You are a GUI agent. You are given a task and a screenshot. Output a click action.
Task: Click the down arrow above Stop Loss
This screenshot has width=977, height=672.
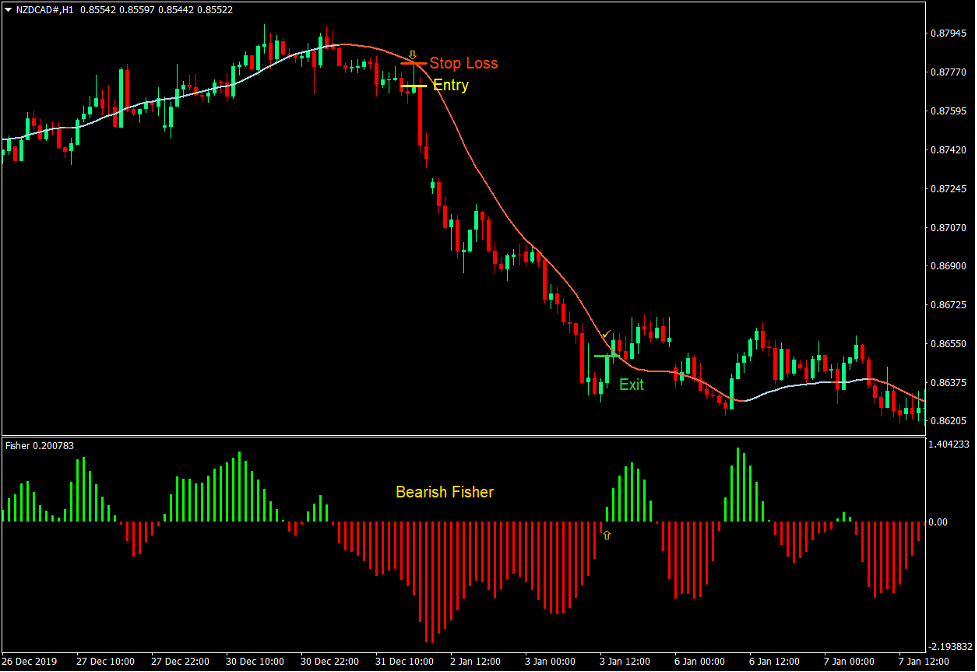click(x=413, y=55)
